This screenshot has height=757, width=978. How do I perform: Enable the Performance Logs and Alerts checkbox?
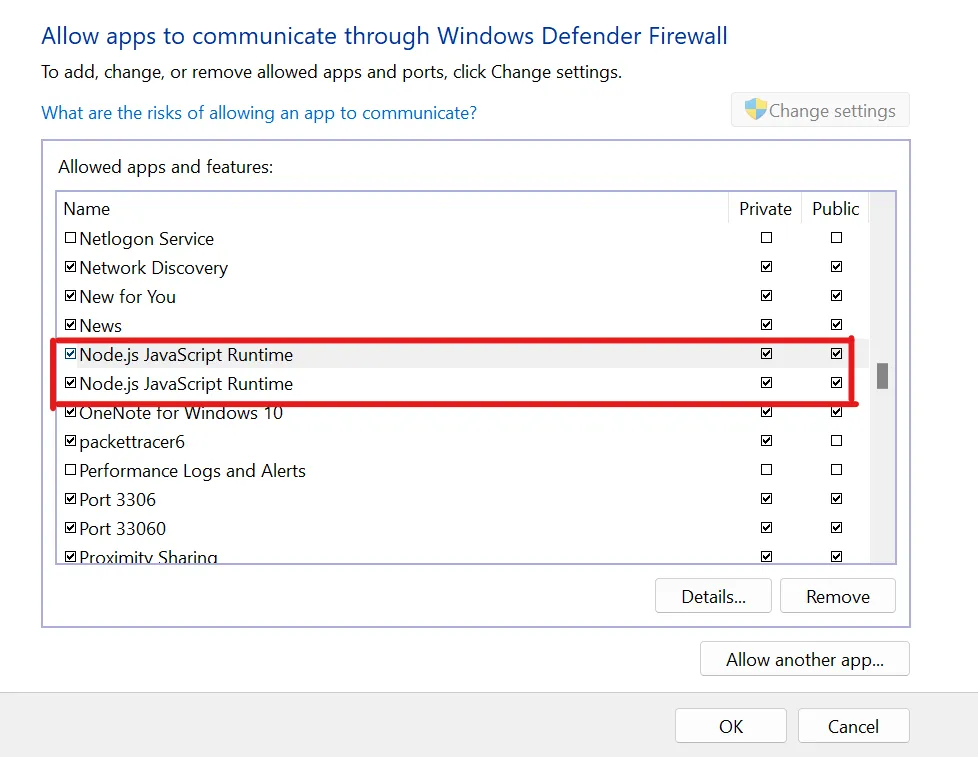pos(70,470)
